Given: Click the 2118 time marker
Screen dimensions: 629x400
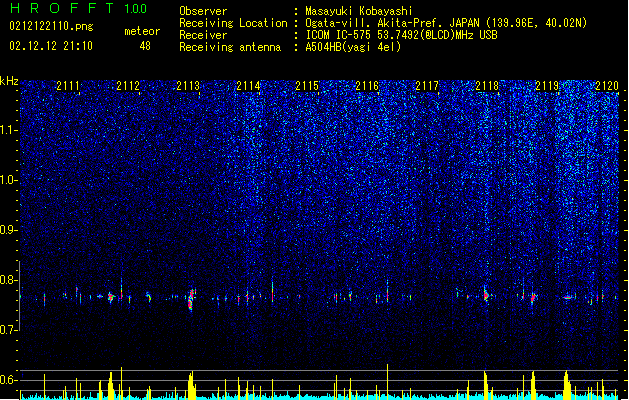Looking at the screenshot, I should tap(487, 86).
